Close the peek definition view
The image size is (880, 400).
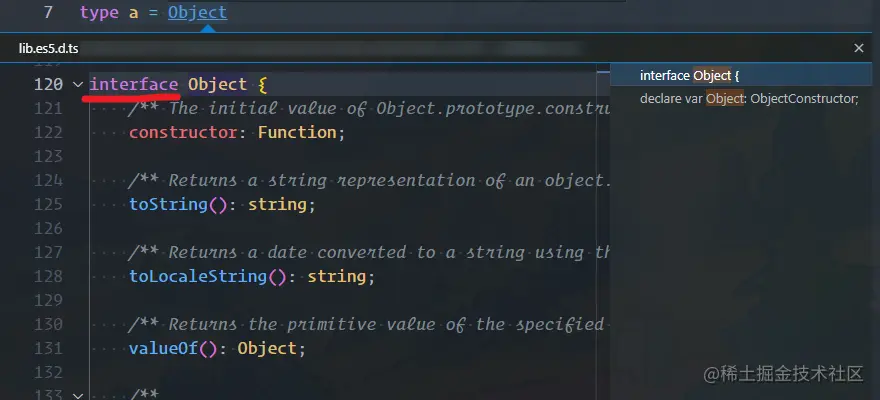click(x=858, y=48)
